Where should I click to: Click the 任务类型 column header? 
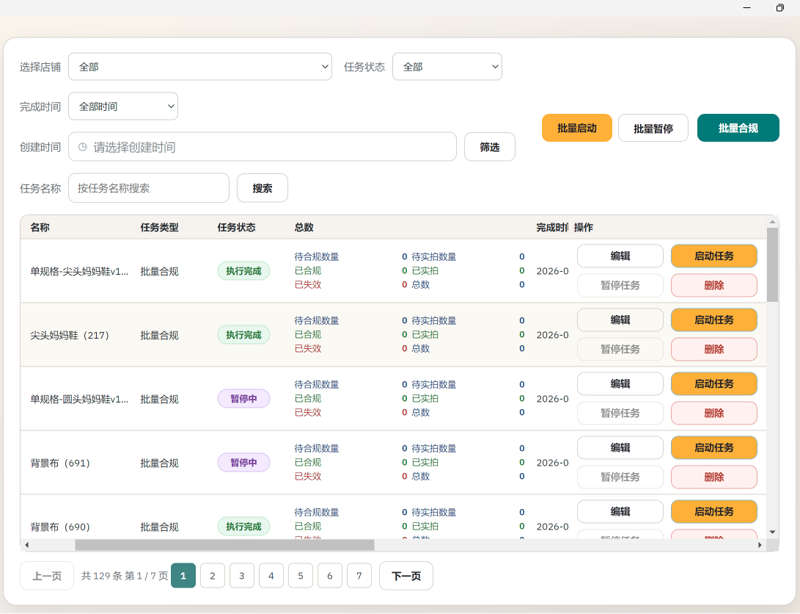pyautogui.click(x=160, y=227)
